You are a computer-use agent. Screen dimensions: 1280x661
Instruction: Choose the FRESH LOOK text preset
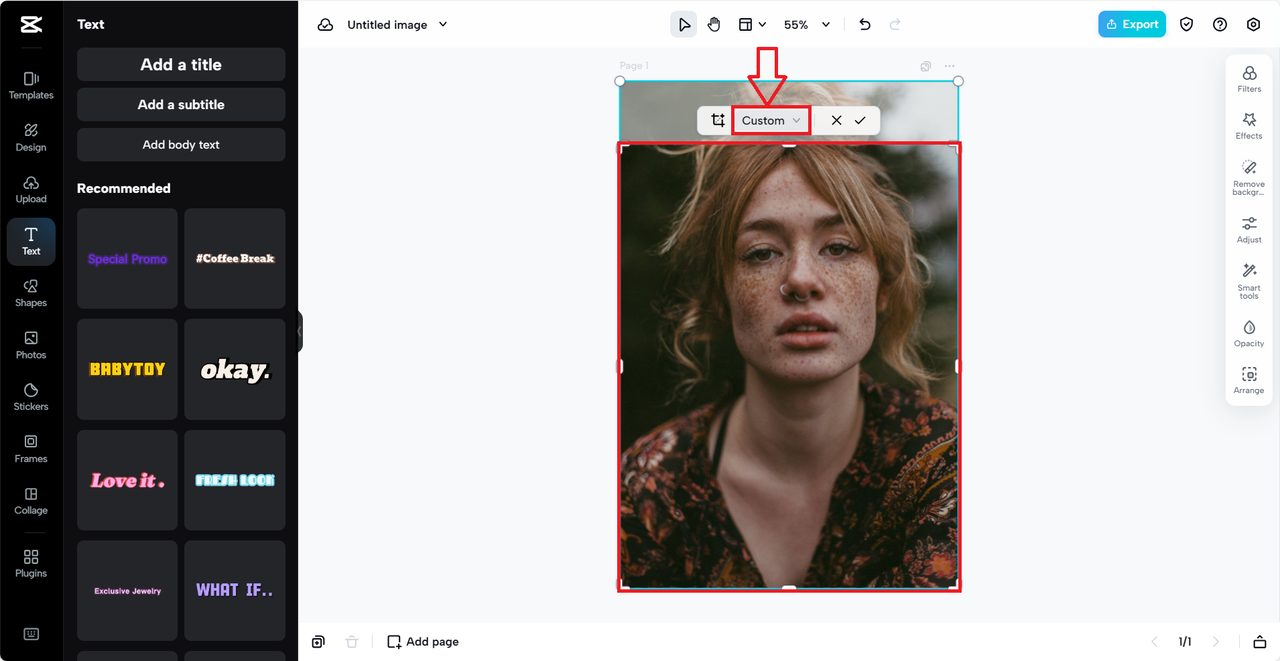(235, 480)
